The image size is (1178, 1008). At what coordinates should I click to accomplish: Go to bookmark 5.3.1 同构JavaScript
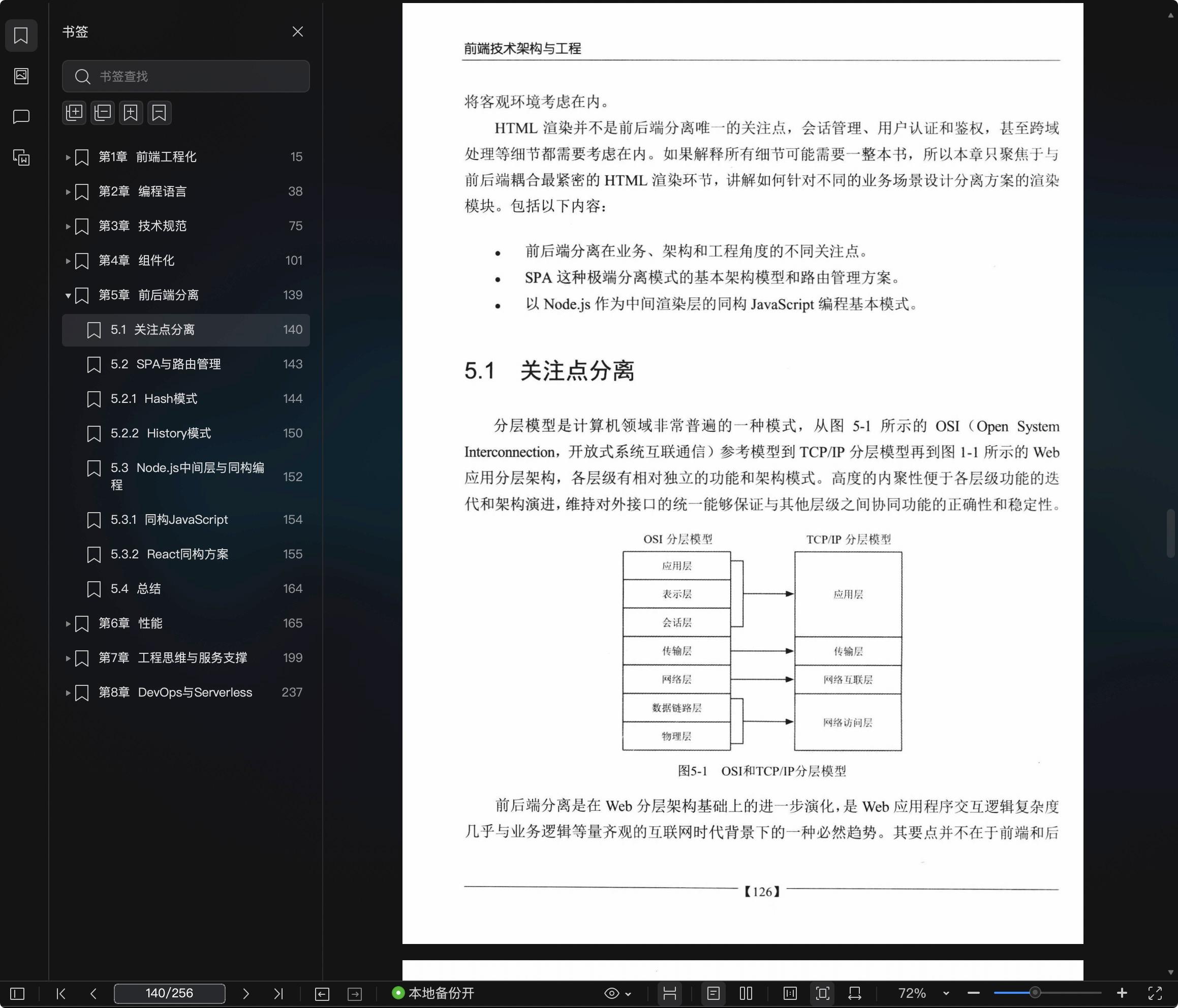pos(186,520)
